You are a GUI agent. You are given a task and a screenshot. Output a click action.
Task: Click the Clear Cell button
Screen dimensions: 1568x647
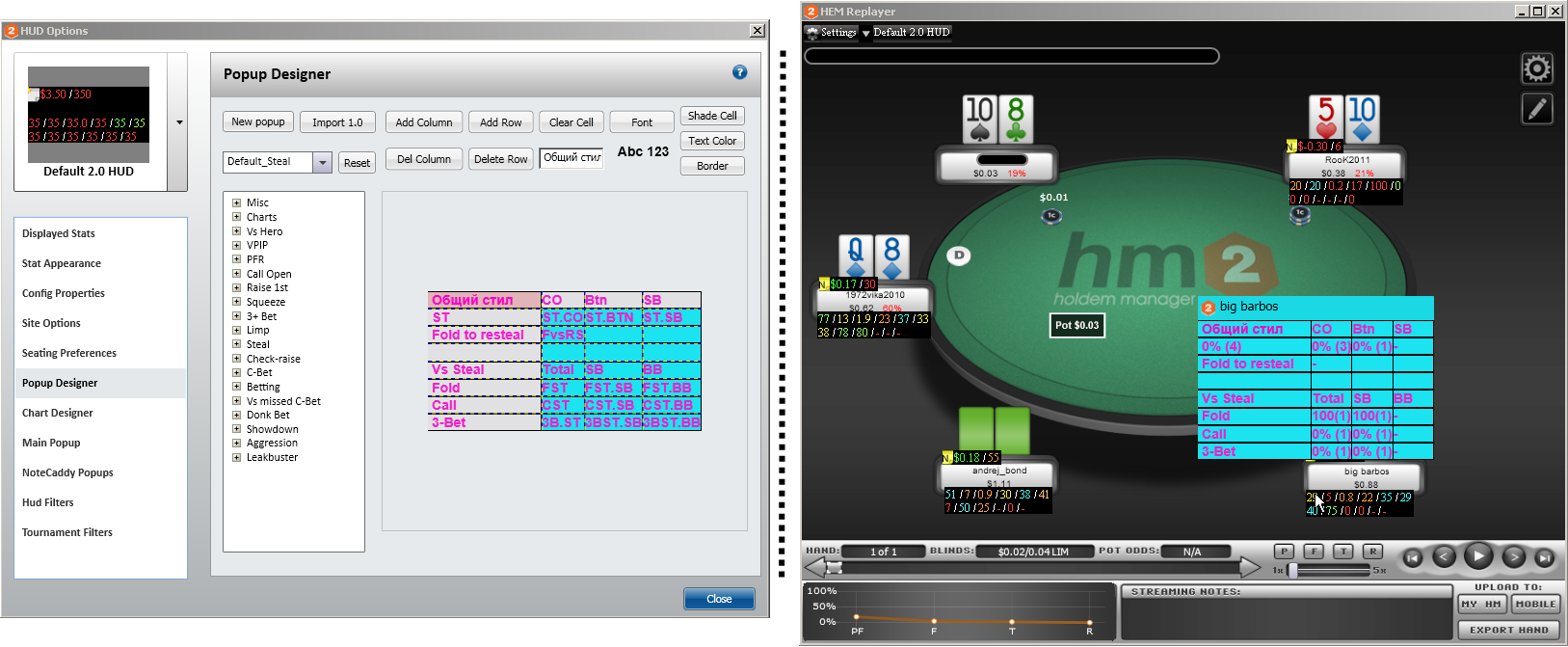tap(571, 122)
